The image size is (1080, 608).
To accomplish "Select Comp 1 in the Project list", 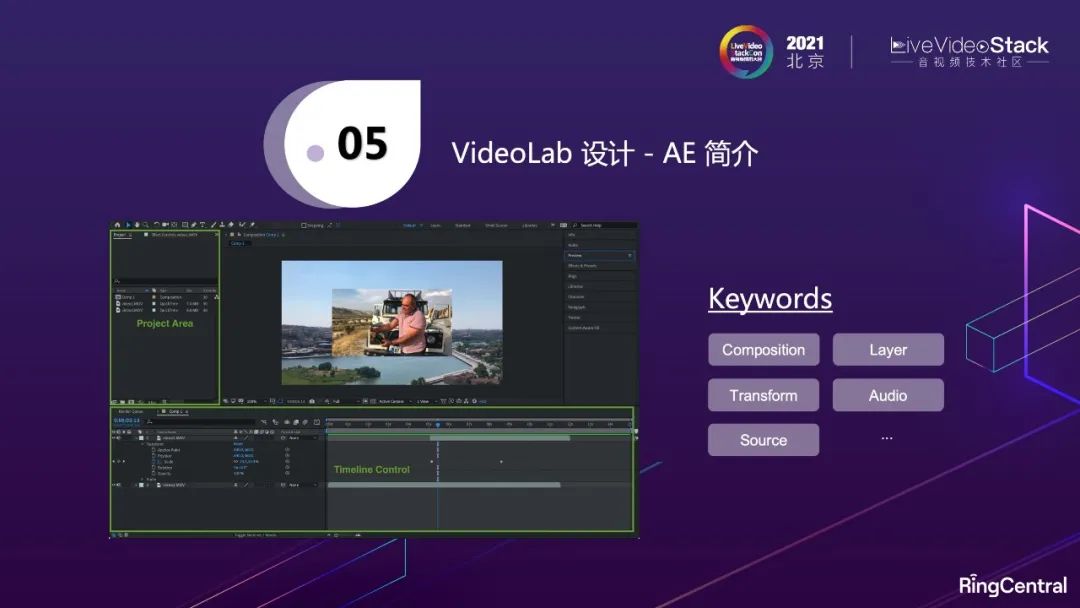I will (128, 297).
